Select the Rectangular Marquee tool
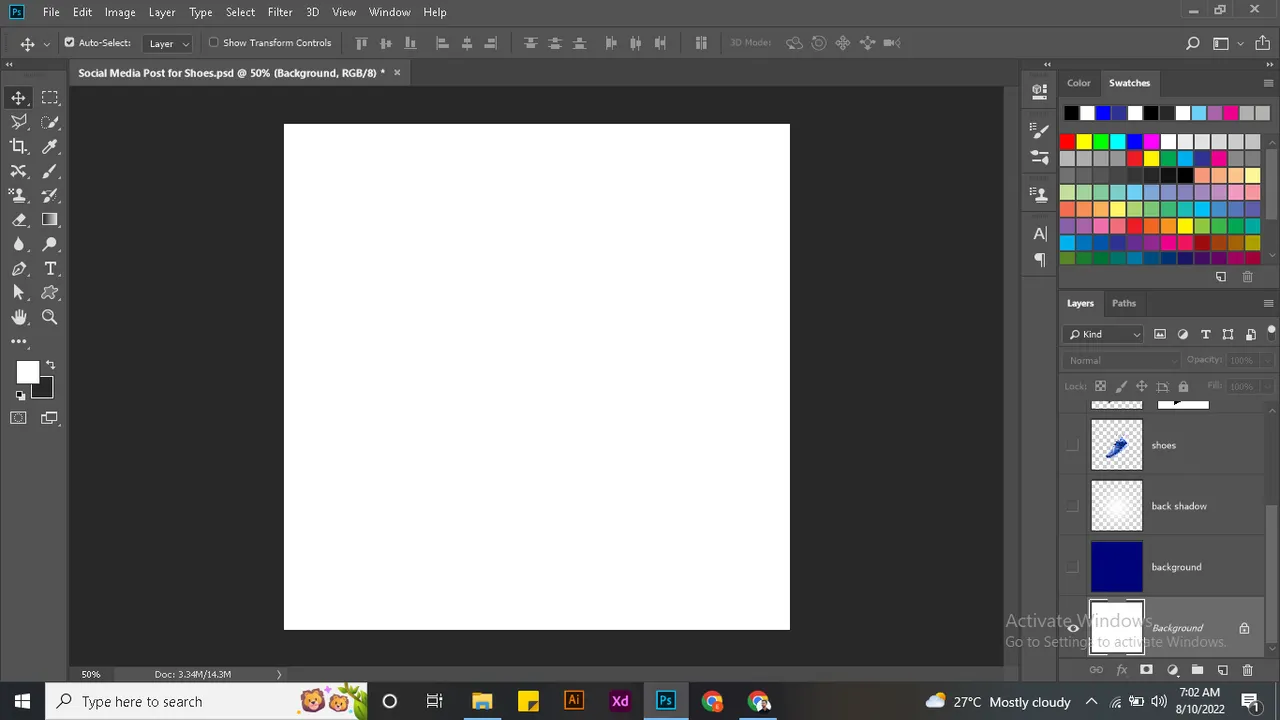This screenshot has width=1280, height=720. (50, 98)
